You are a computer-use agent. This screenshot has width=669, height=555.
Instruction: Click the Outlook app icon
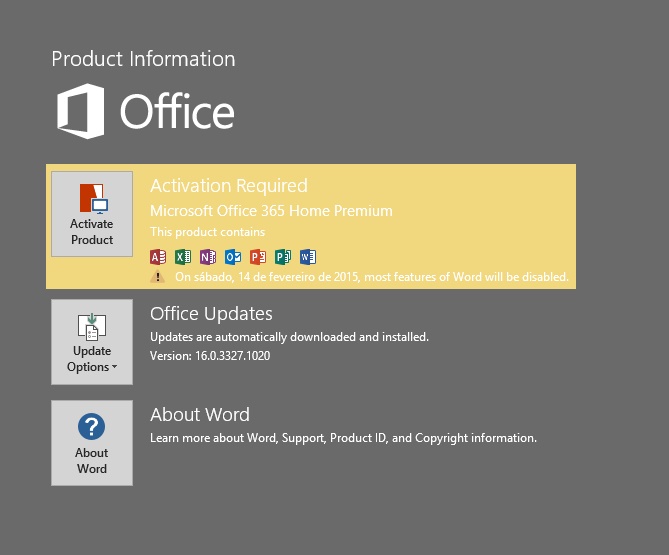(x=233, y=257)
